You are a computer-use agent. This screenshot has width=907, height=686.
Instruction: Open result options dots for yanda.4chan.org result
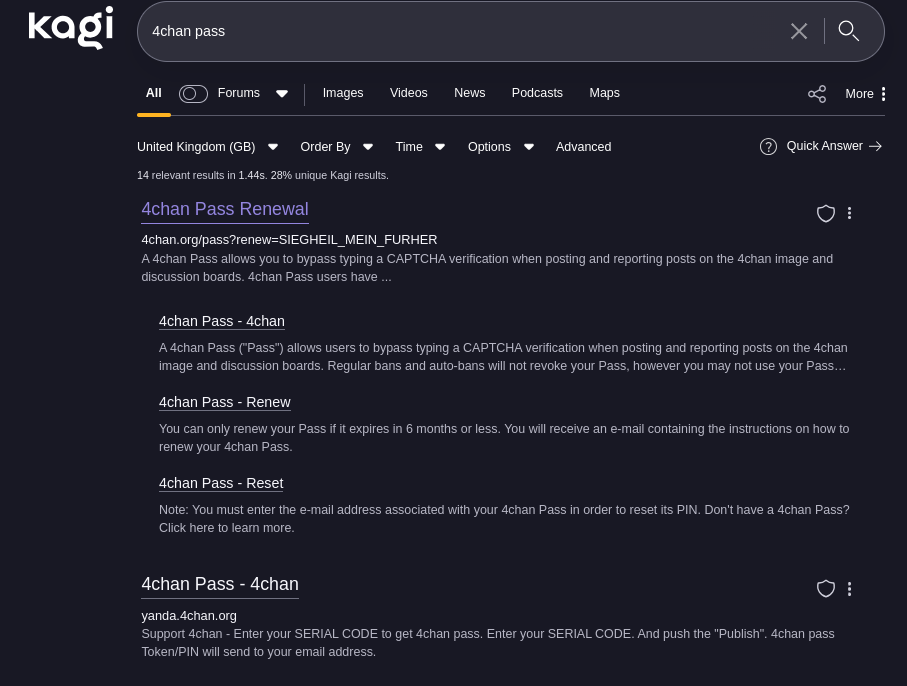pyautogui.click(x=849, y=589)
